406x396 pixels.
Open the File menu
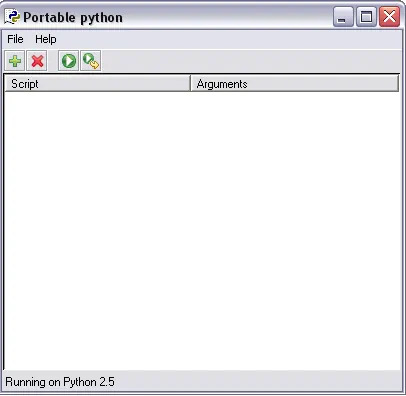click(15, 39)
